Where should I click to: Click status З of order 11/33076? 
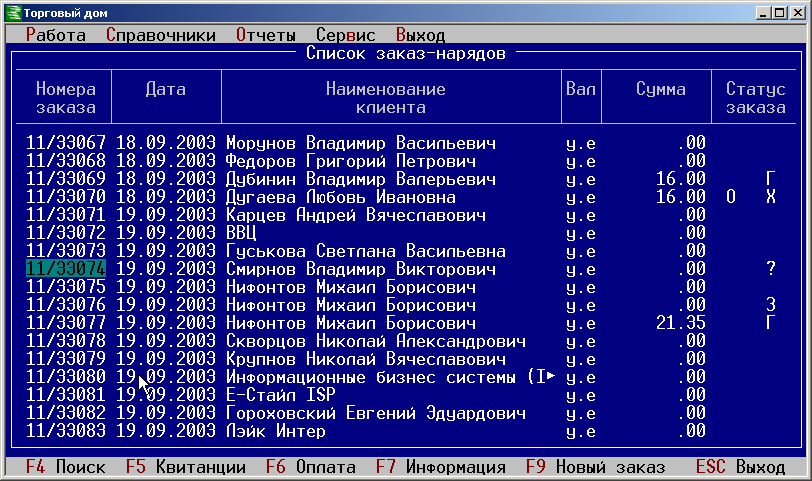[771, 304]
